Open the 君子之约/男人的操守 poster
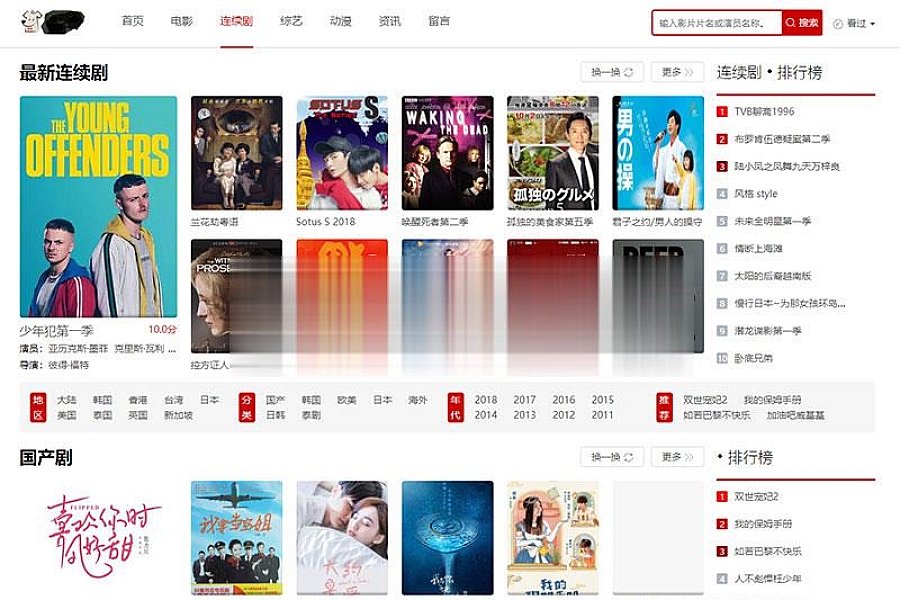The image size is (900, 600). (658, 153)
